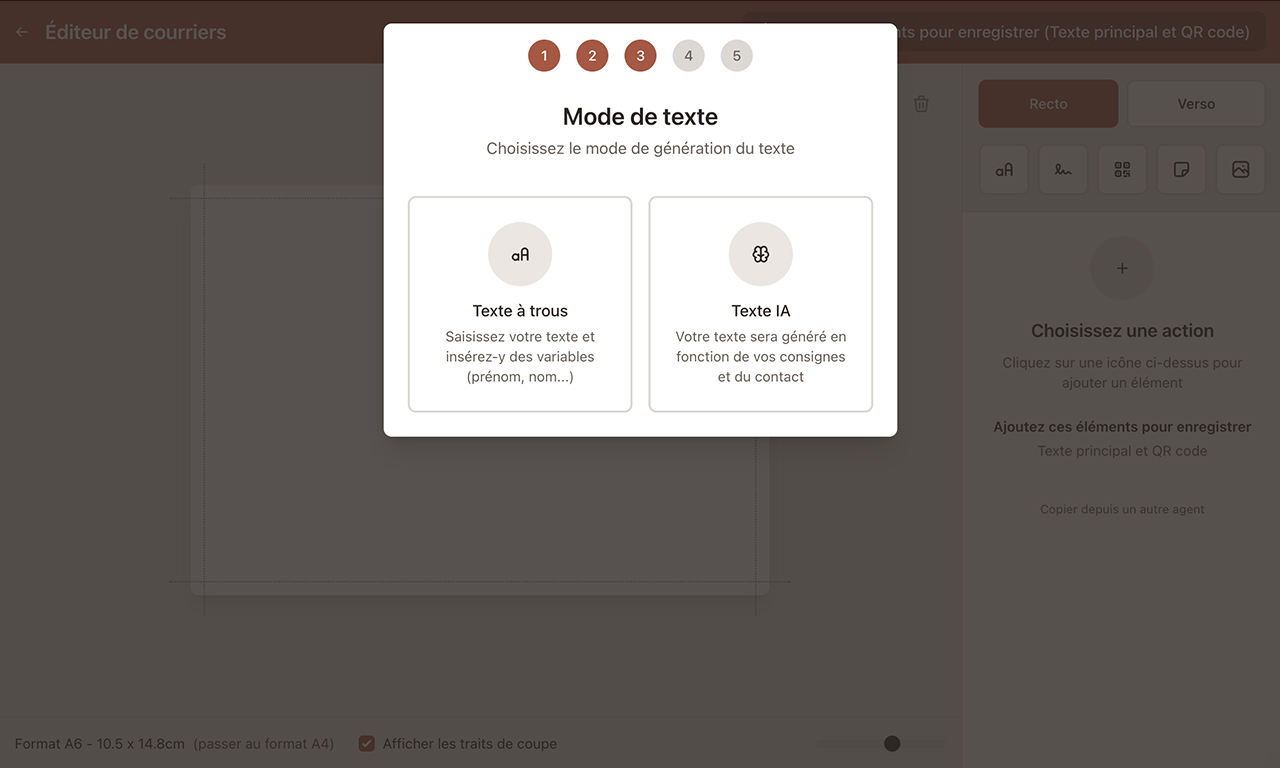
Task: Select the text element tool
Action: [x=1004, y=169]
